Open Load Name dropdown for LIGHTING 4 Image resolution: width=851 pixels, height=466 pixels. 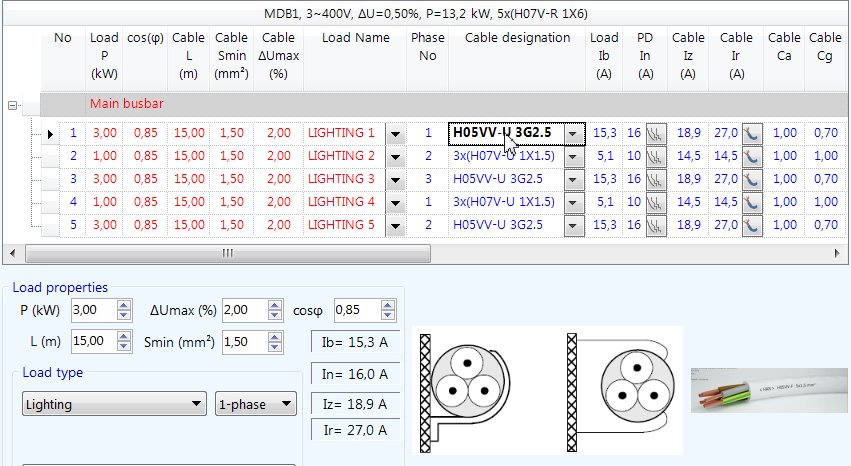pos(396,203)
